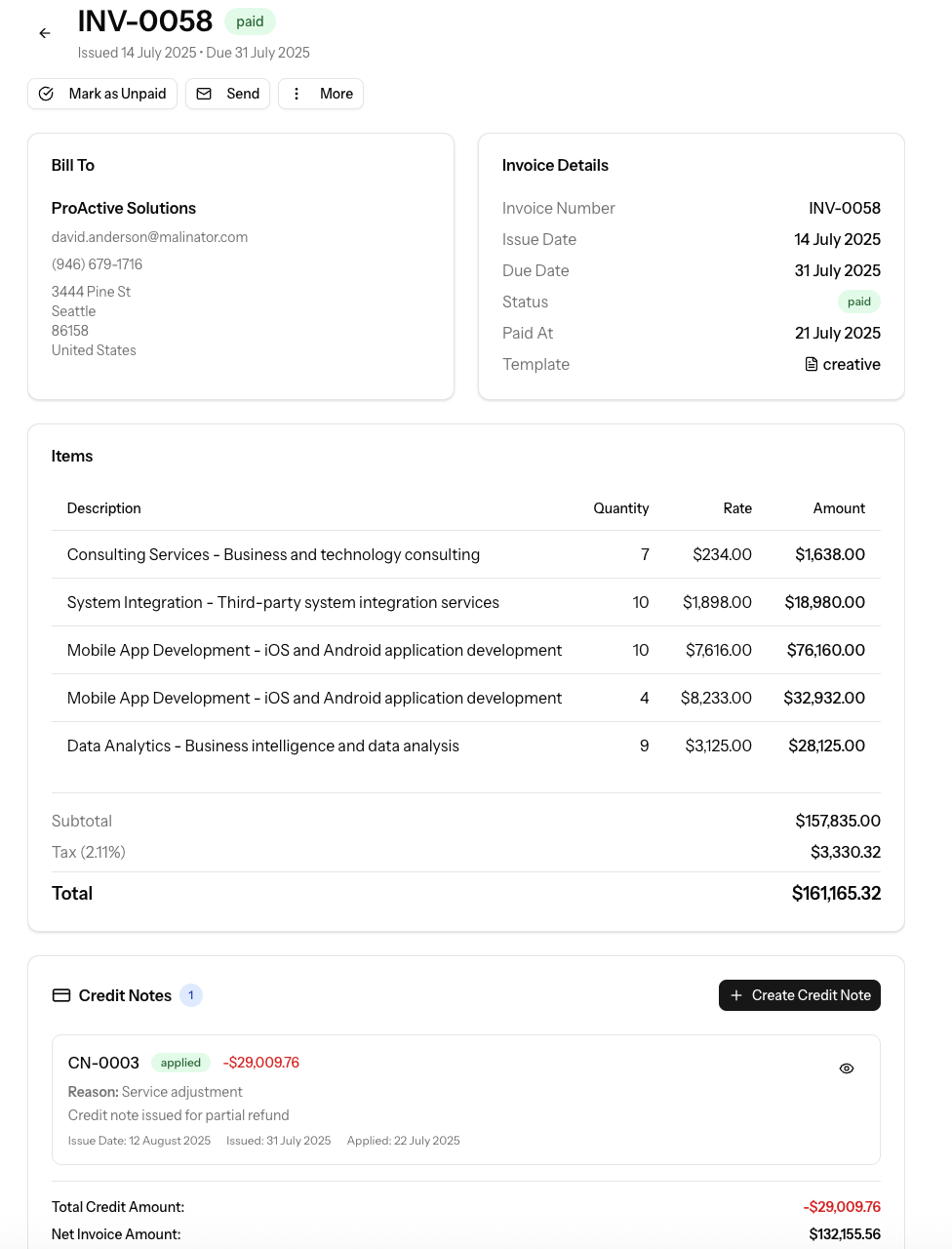Screen dimensions: 952x1249
Task: Select the credit card icon beside Credit Notes
Action: click(x=60, y=994)
